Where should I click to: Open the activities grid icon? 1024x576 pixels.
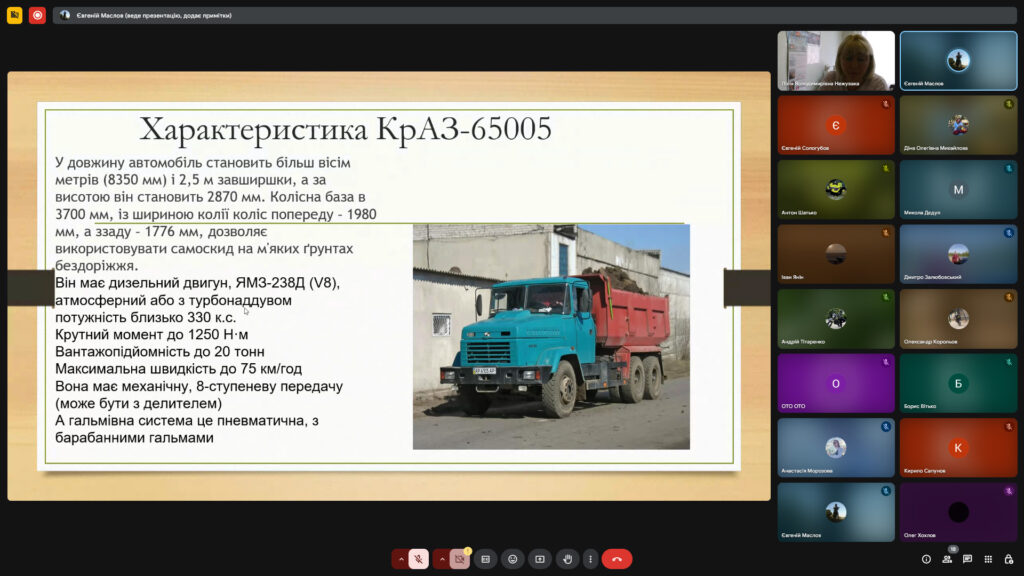pos(988,559)
